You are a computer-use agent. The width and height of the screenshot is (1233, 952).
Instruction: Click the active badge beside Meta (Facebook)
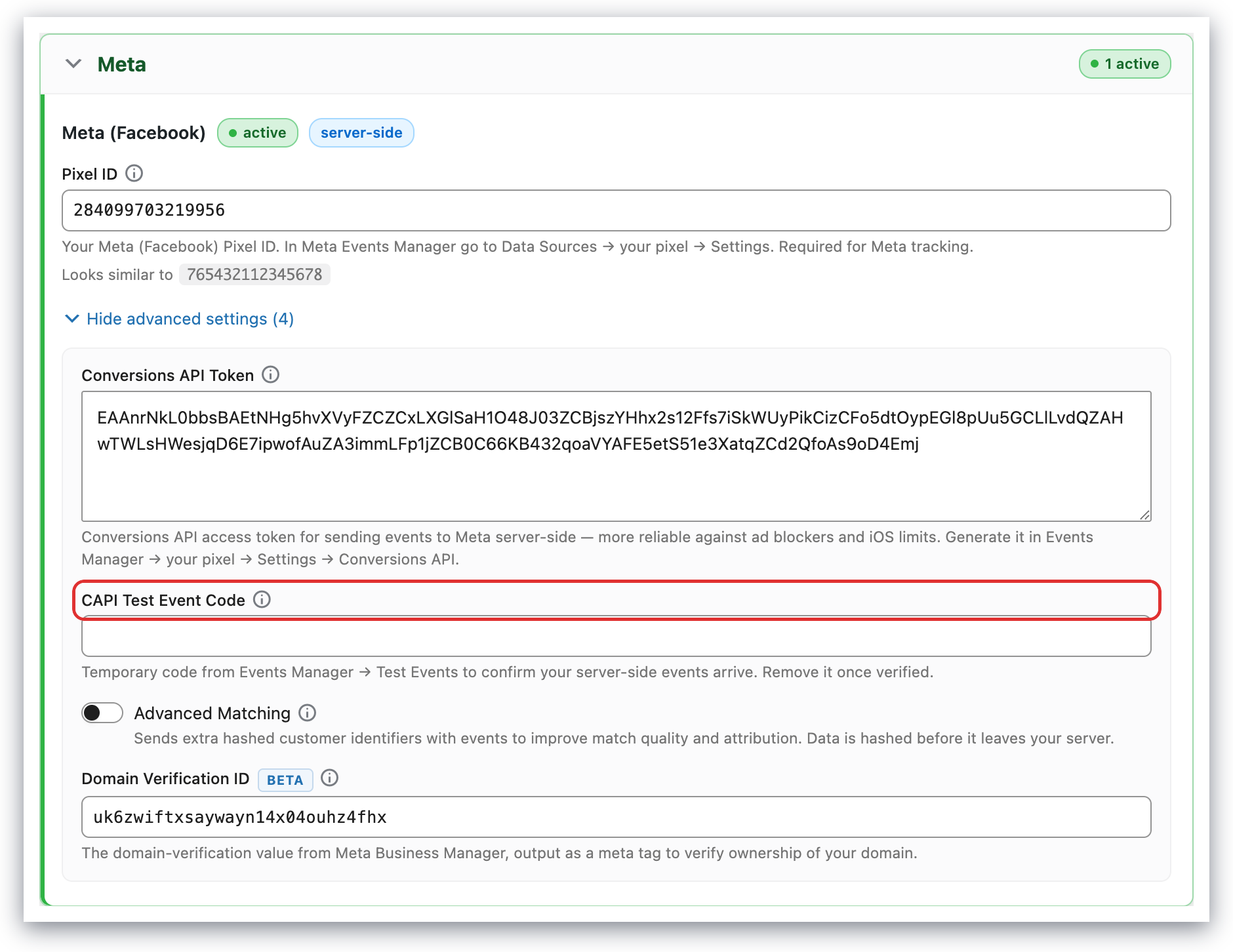(258, 132)
